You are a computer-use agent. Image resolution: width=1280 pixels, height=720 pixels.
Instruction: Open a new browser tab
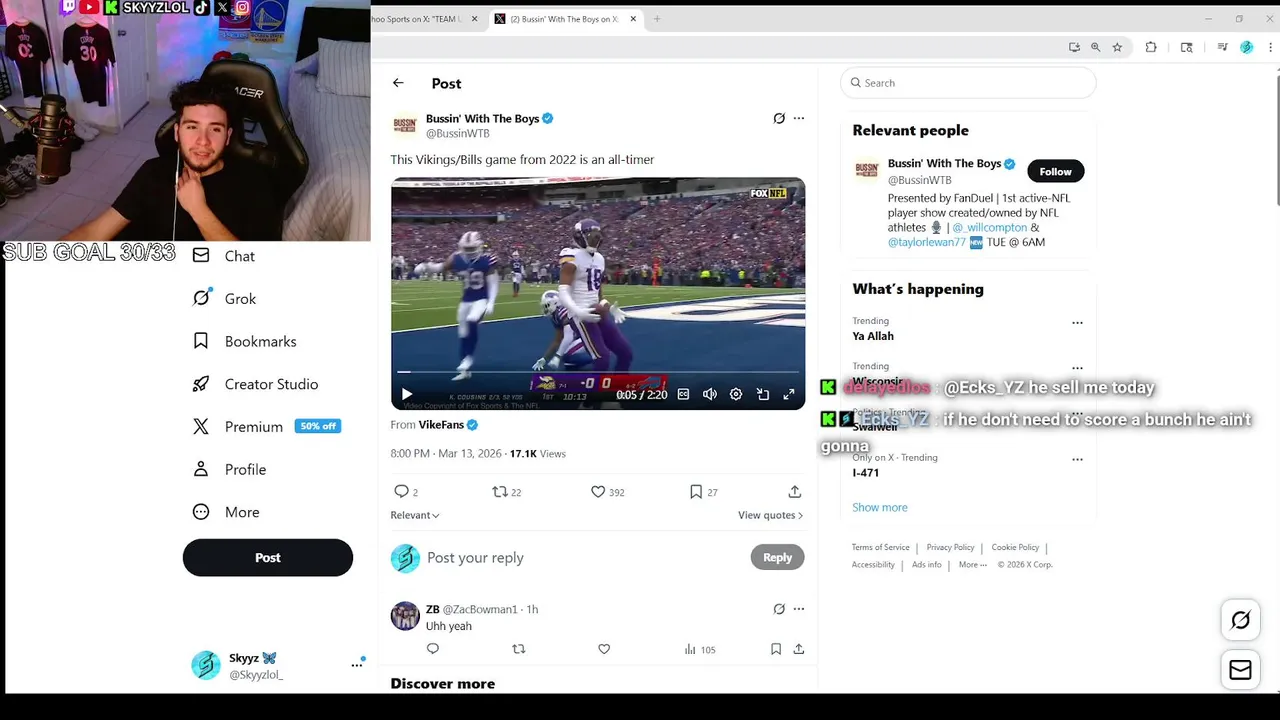(656, 19)
